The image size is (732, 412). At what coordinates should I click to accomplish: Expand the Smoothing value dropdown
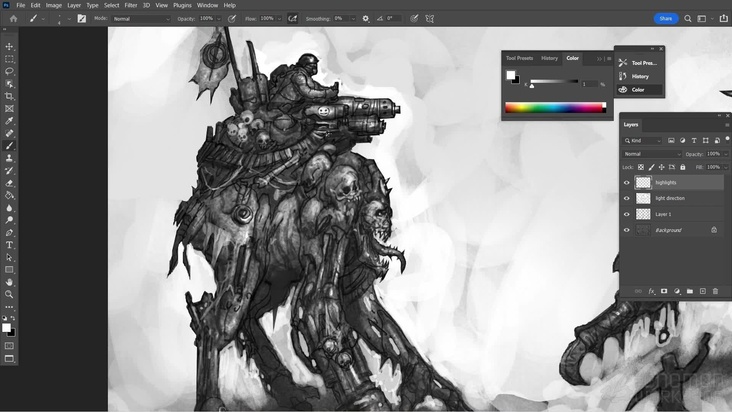353,19
